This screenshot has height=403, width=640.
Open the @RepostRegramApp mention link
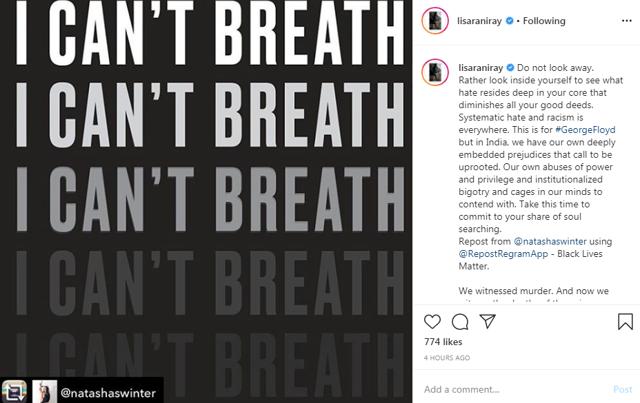click(503, 254)
